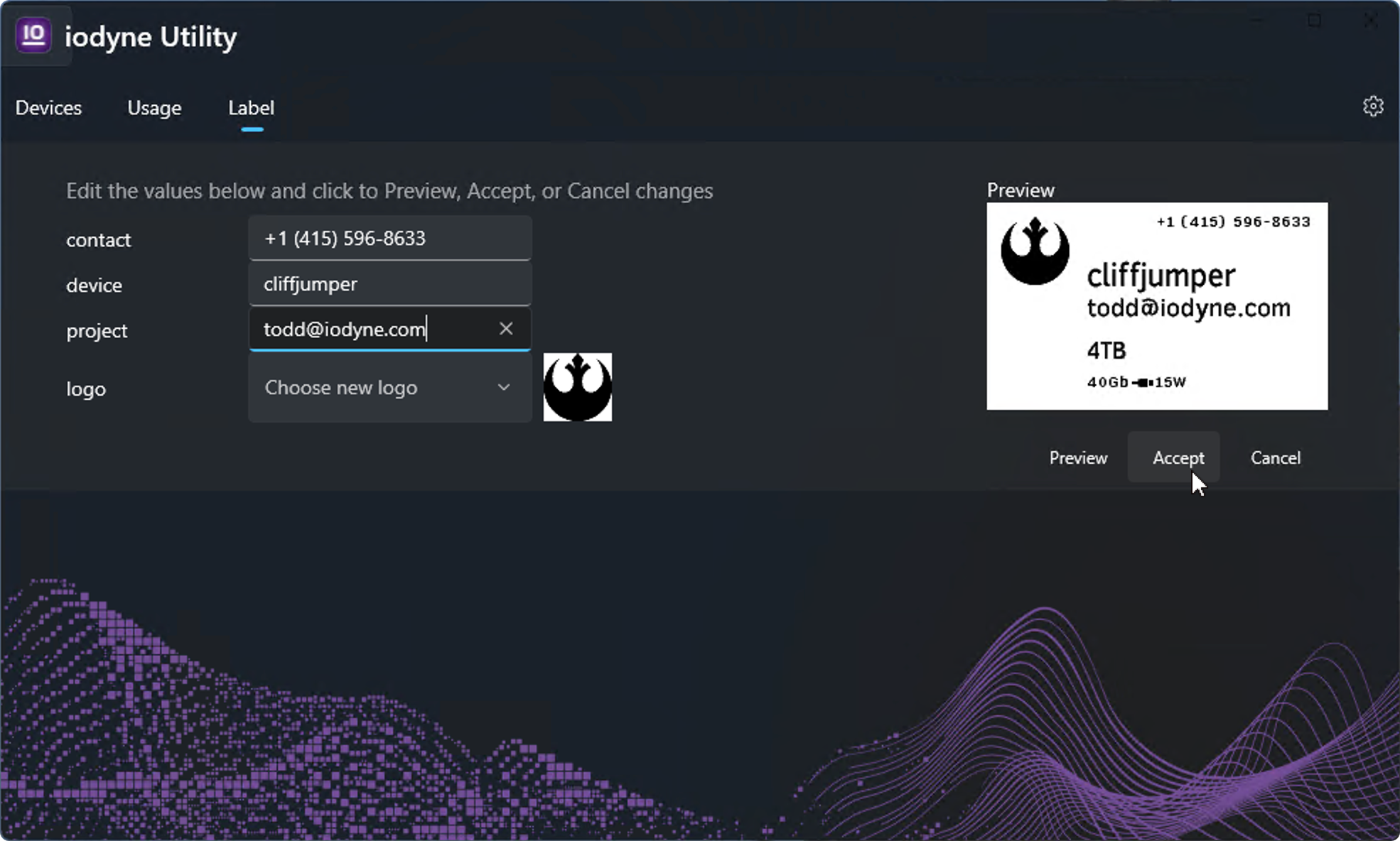
Task: Click the rebel logo thumbnail beside dropdown
Action: [x=578, y=387]
